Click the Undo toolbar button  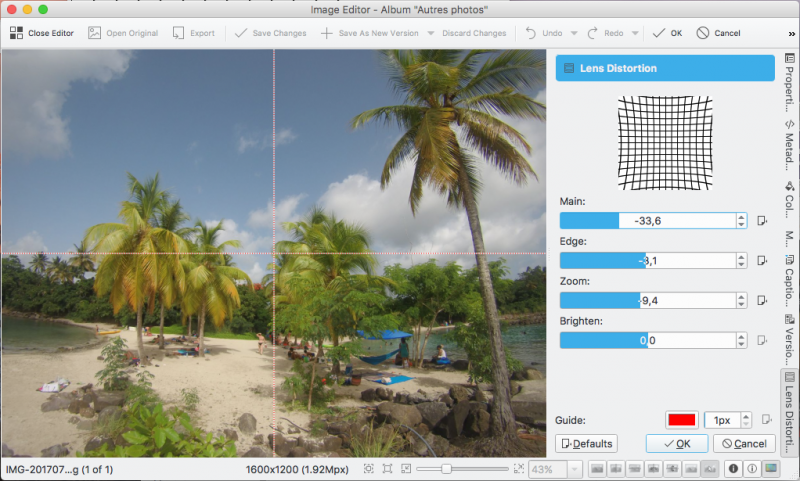coord(544,33)
